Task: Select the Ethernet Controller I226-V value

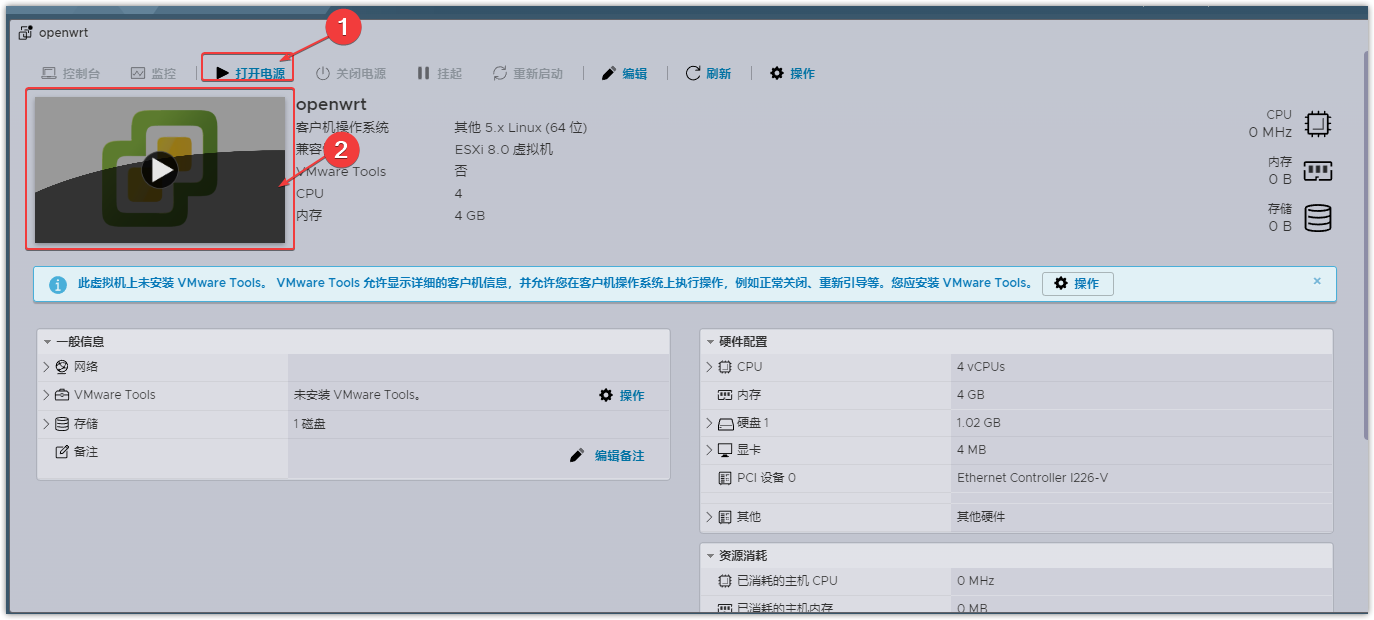Action: click(x=1032, y=478)
